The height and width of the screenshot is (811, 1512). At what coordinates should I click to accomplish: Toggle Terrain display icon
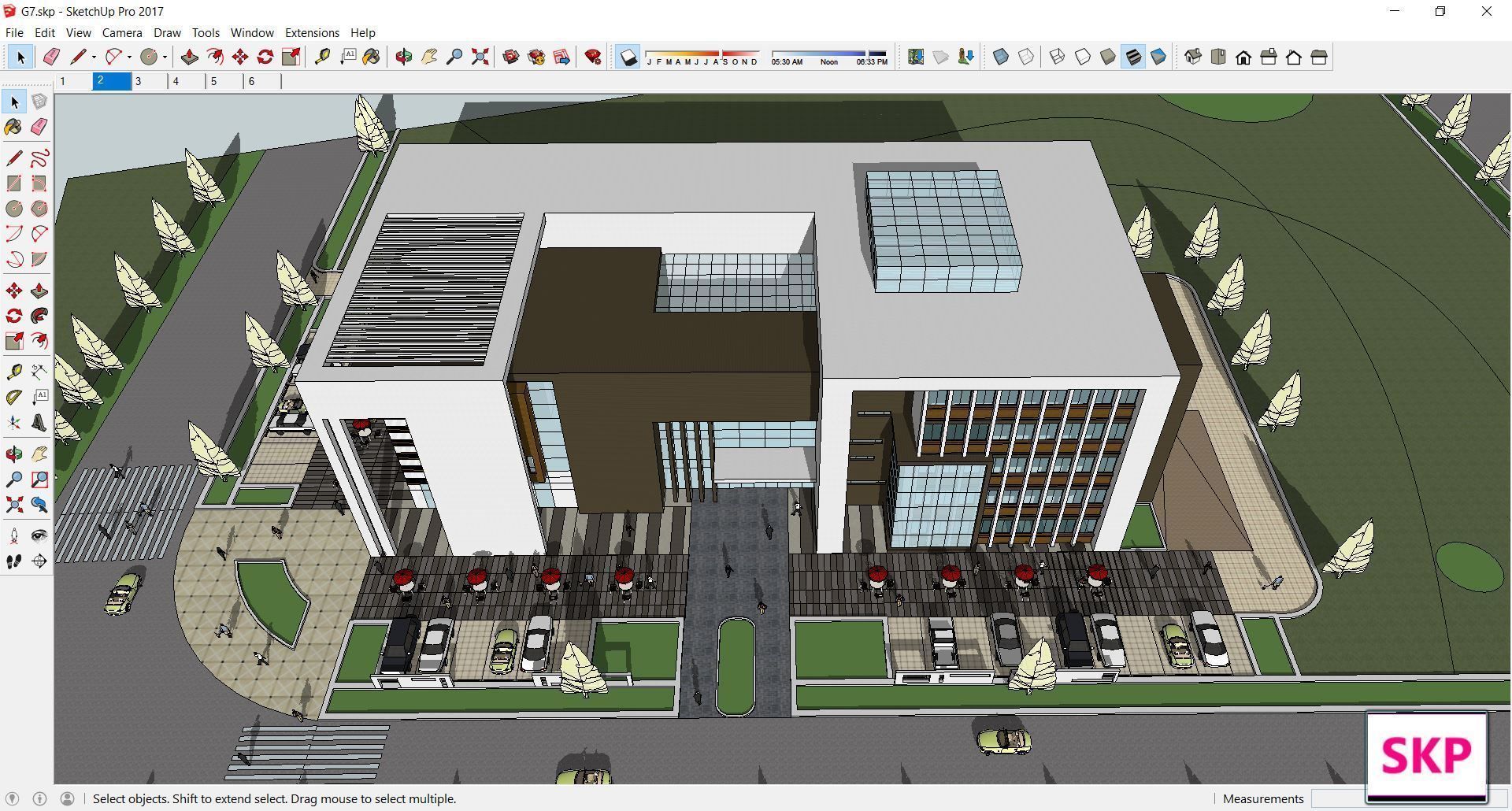941,57
